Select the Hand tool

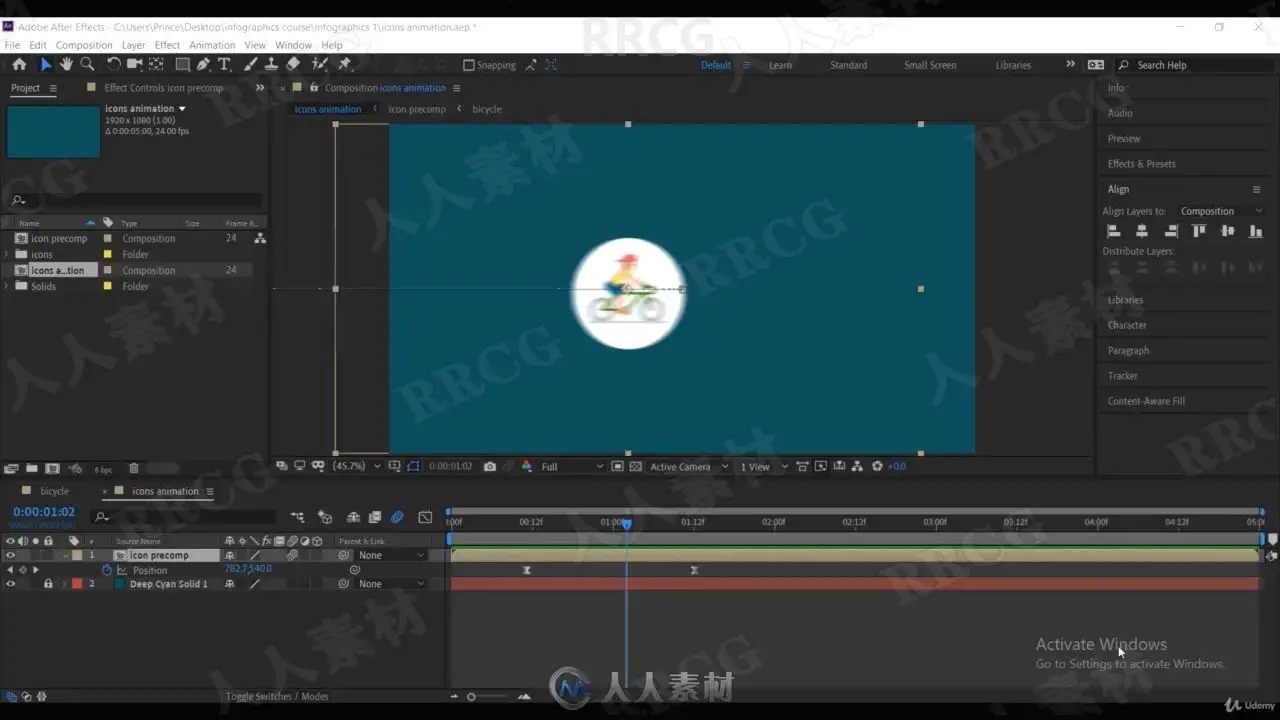pyautogui.click(x=66, y=64)
